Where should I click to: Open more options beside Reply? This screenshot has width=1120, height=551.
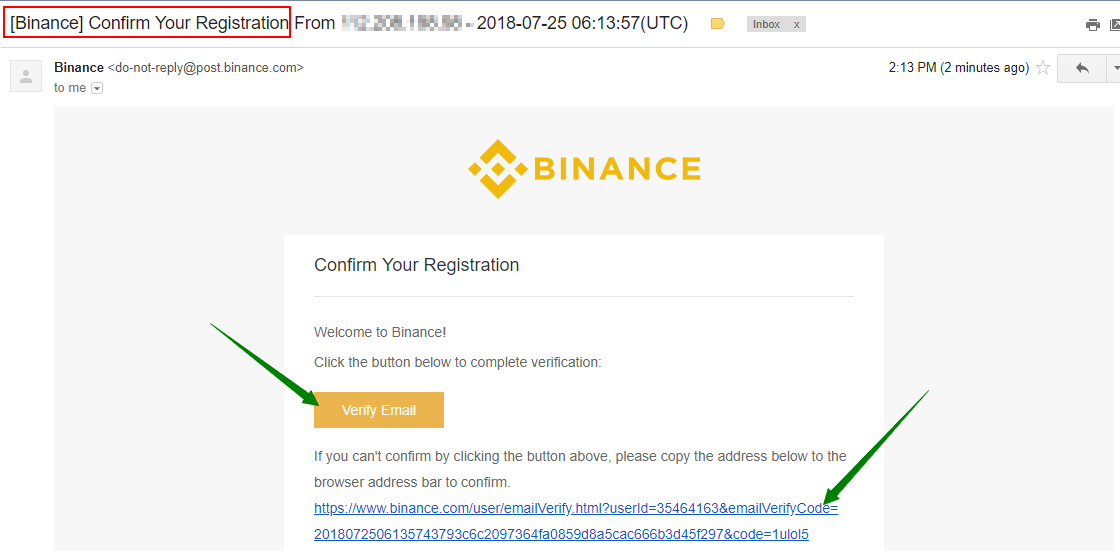click(1113, 68)
